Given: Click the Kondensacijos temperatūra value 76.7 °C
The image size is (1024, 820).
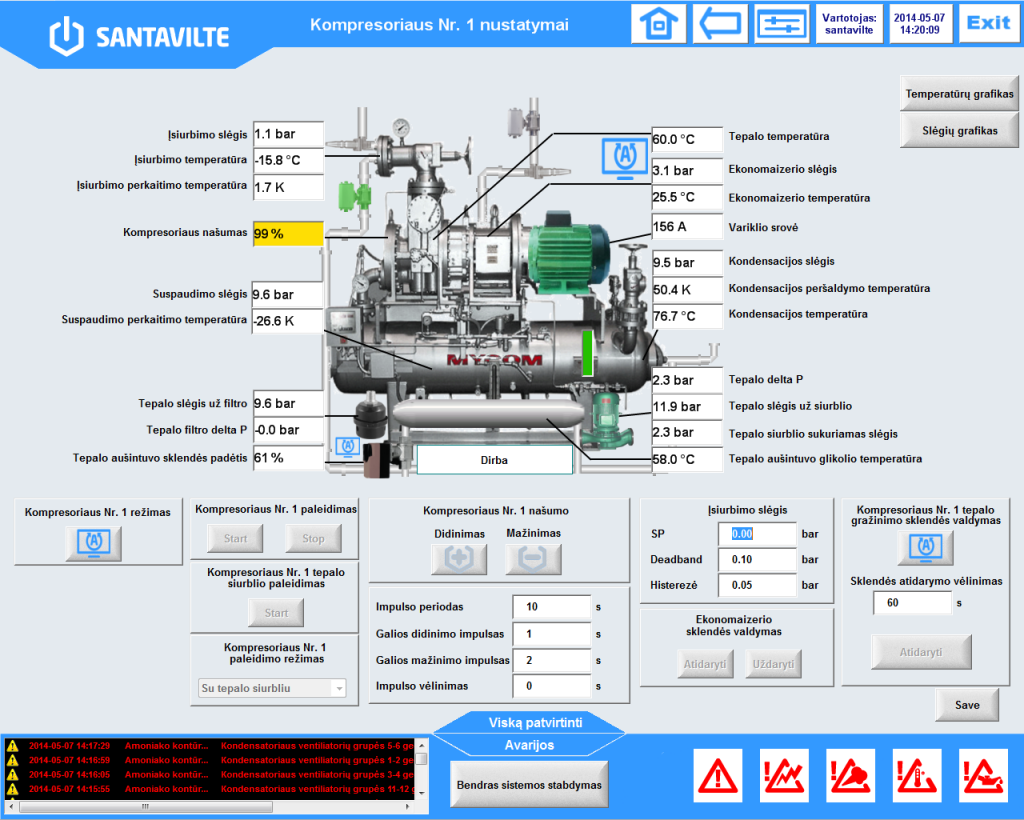Looking at the screenshot, I should [687, 316].
